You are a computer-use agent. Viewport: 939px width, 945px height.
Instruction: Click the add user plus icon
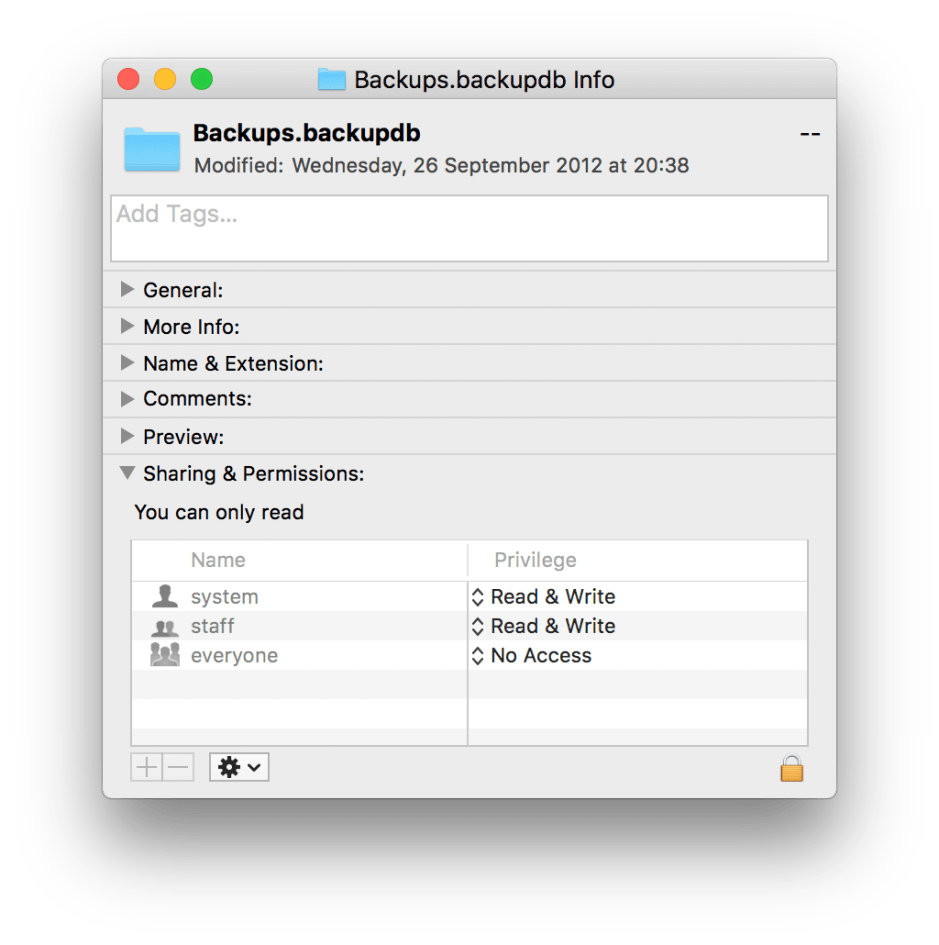(144, 767)
